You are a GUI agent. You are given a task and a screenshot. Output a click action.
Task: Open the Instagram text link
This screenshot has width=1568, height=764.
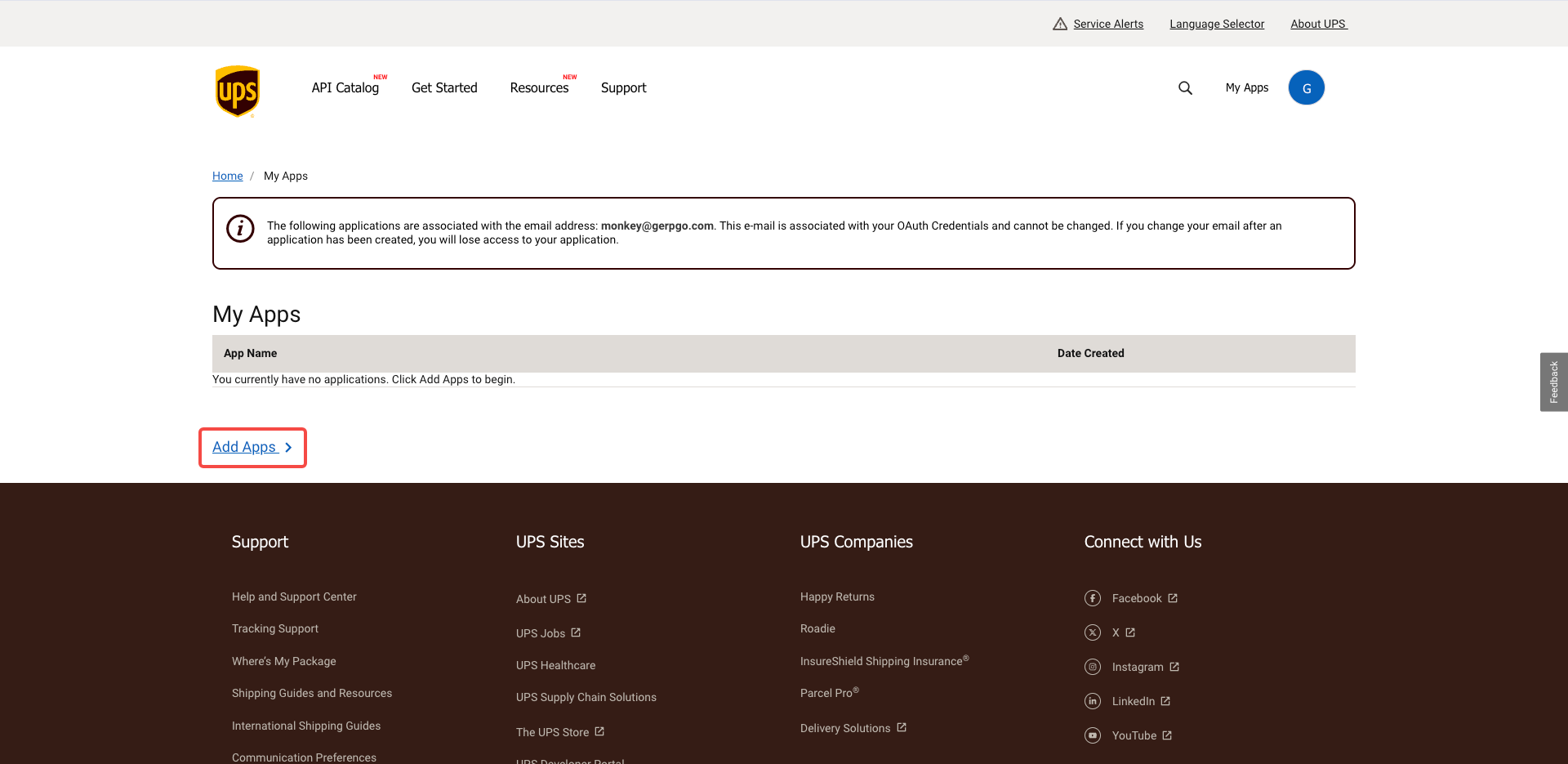pyautogui.click(x=1138, y=667)
